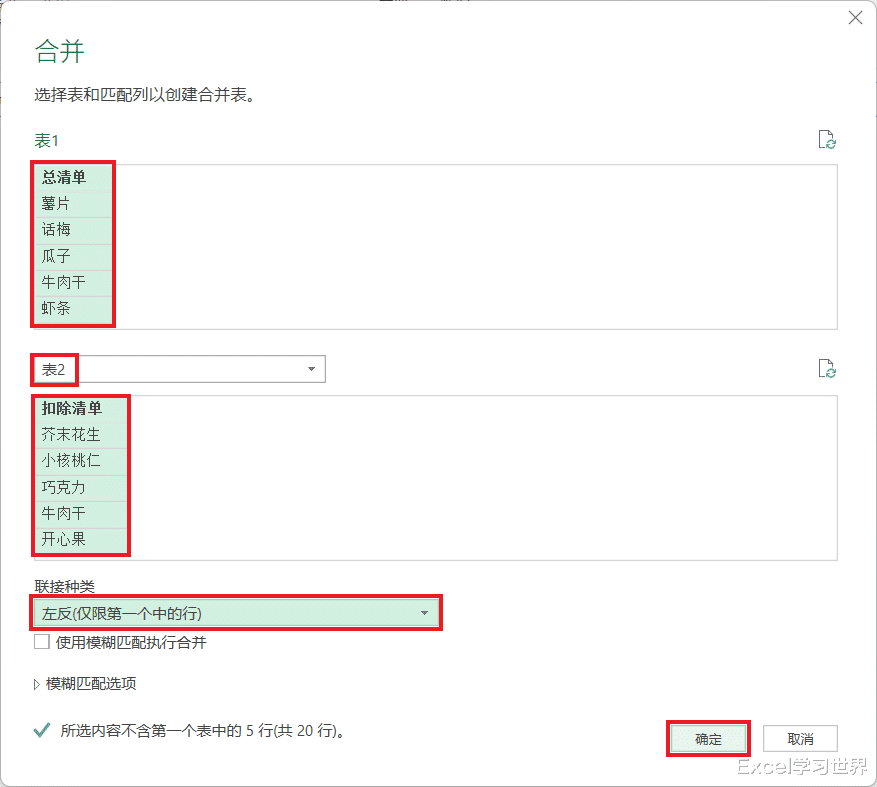Confirm the merge with the 确定 button

point(708,739)
